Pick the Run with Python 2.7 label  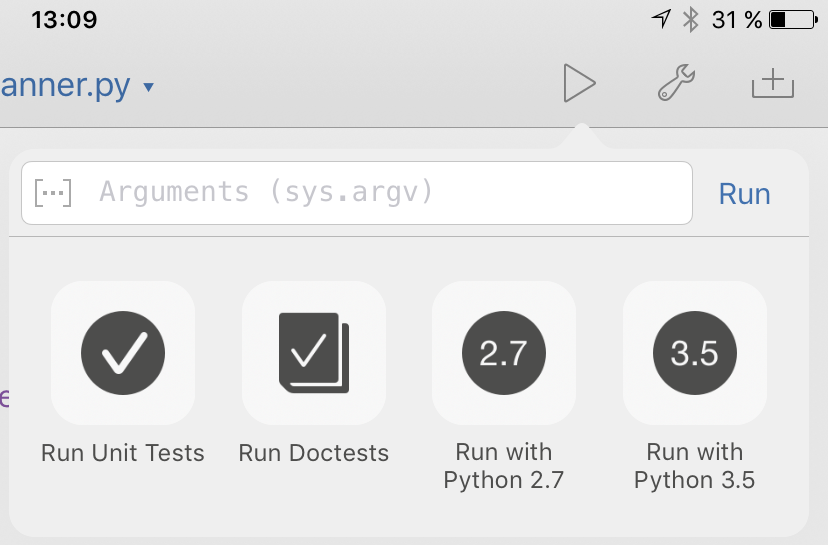504,466
